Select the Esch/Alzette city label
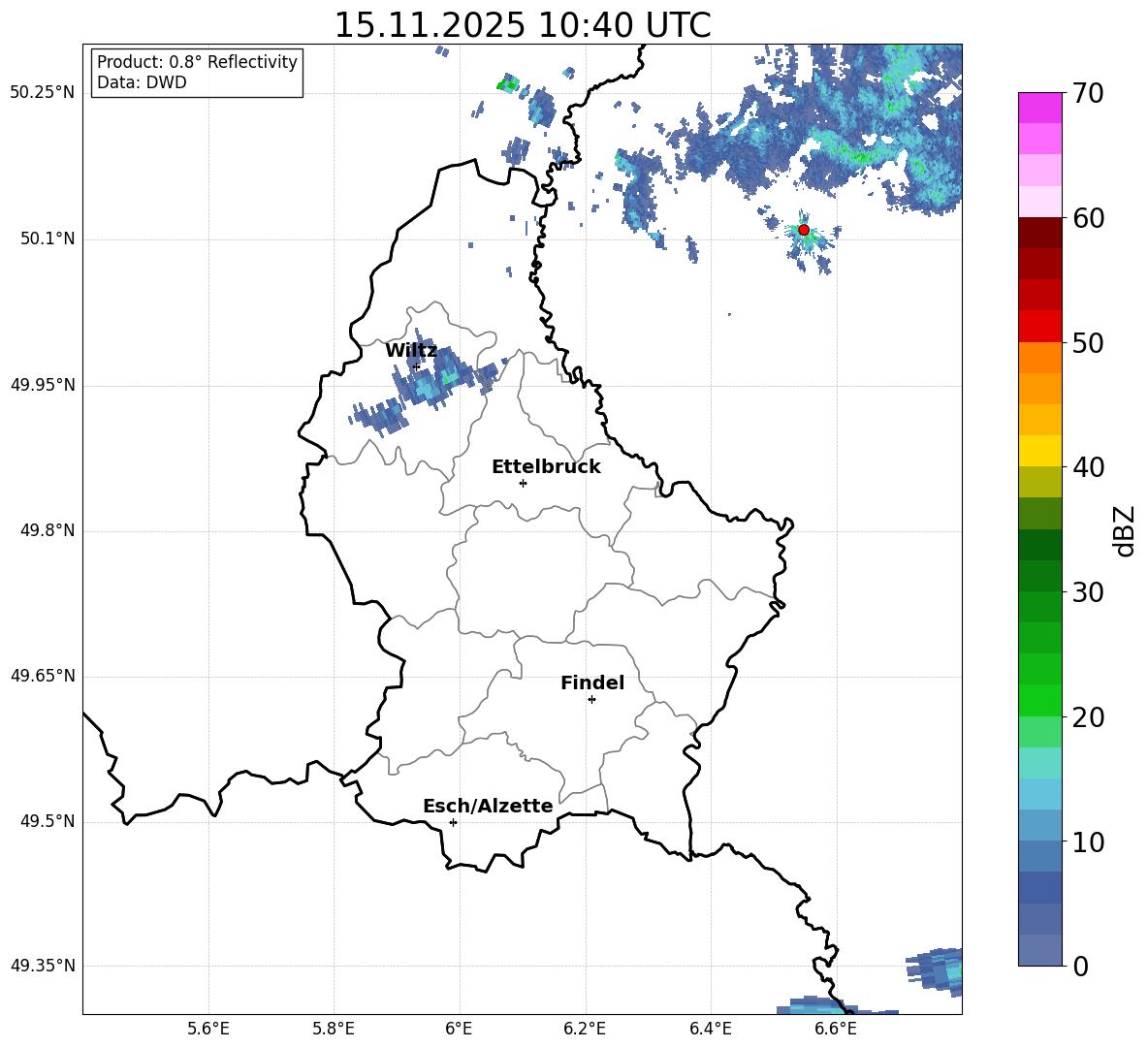 pos(488,806)
